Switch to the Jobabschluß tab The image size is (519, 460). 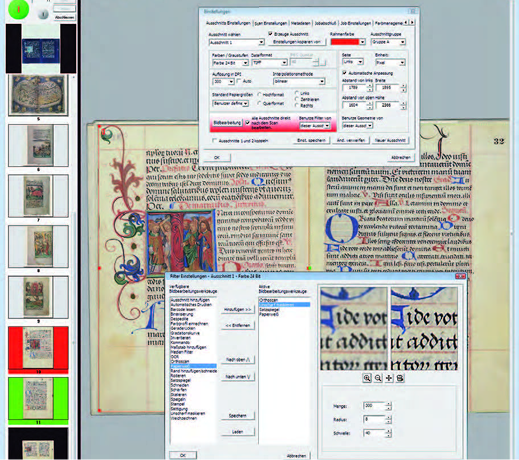point(325,23)
